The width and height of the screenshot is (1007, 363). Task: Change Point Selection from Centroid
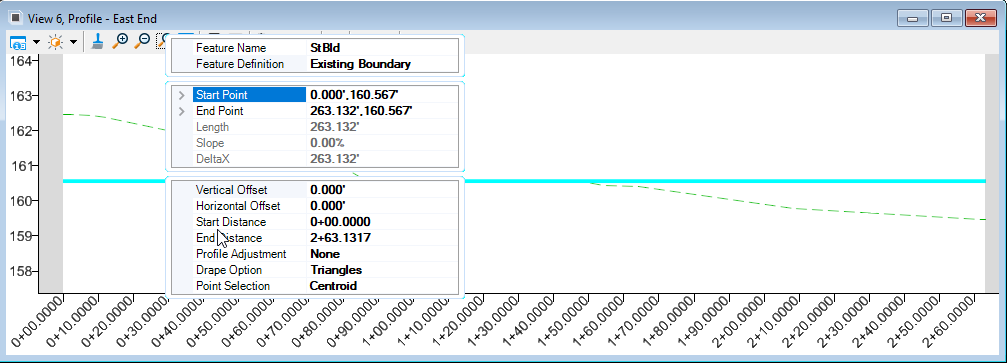point(381,287)
